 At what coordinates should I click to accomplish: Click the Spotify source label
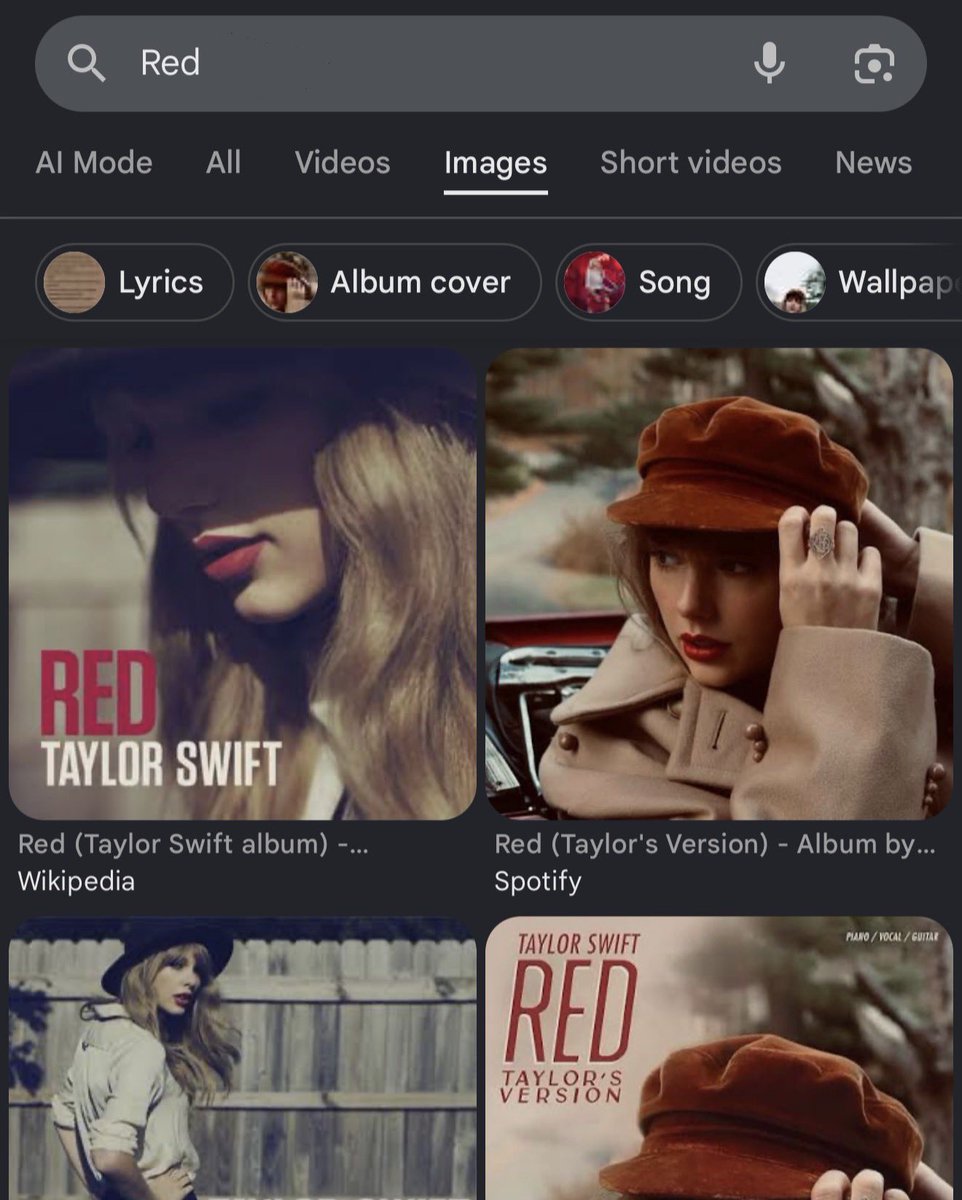click(x=537, y=881)
